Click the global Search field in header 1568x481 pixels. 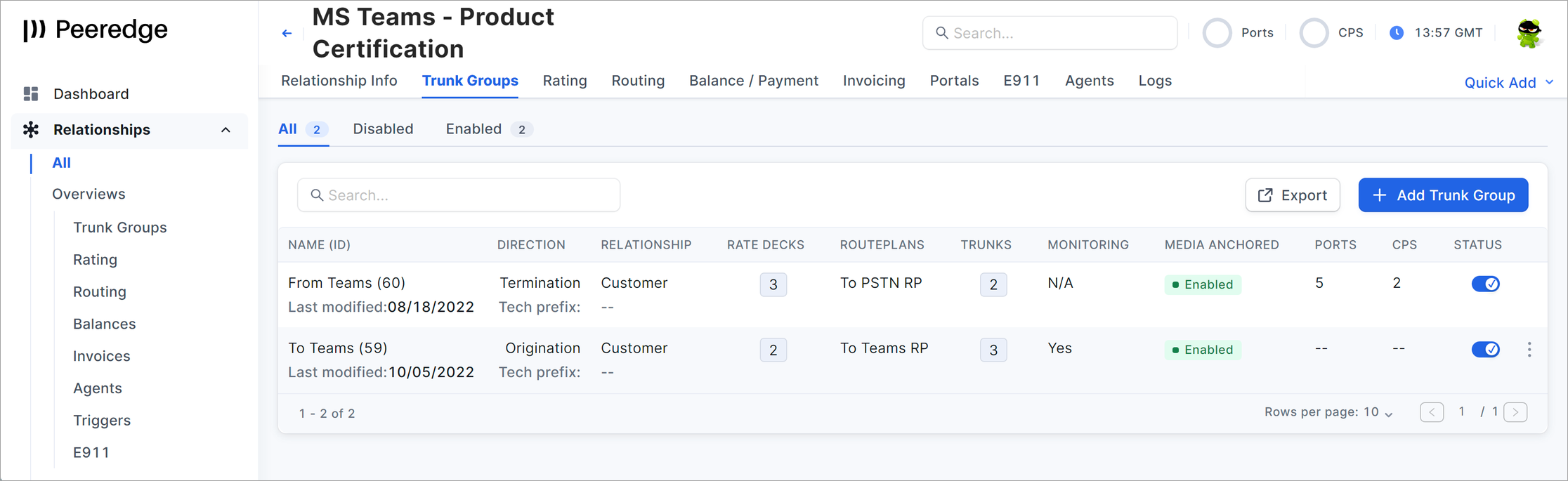[1050, 33]
